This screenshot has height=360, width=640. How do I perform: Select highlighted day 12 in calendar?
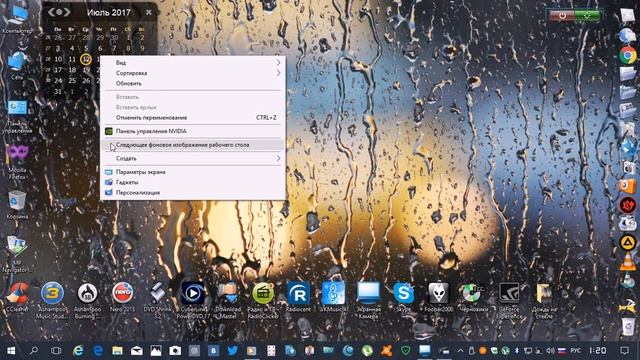click(x=86, y=59)
